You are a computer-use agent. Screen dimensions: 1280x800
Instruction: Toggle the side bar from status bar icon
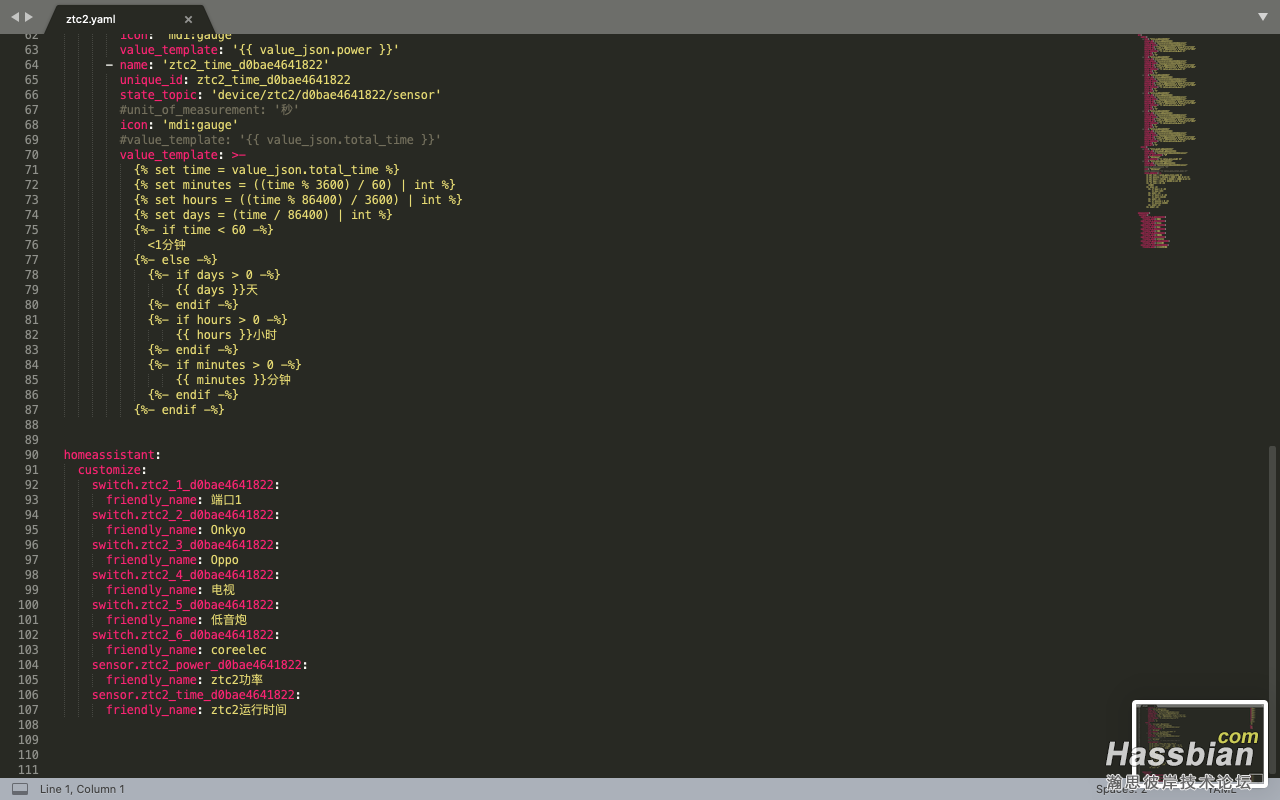20,789
